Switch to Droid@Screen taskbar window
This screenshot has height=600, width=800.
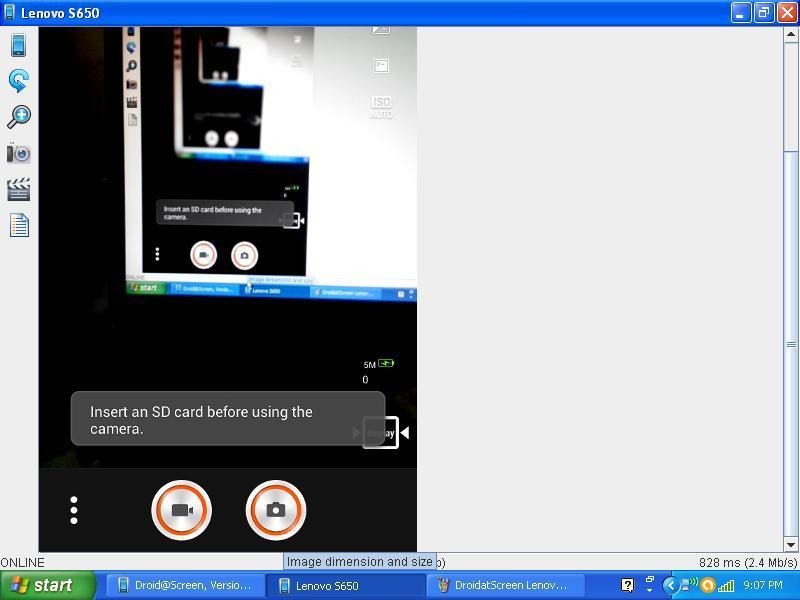tap(185, 585)
